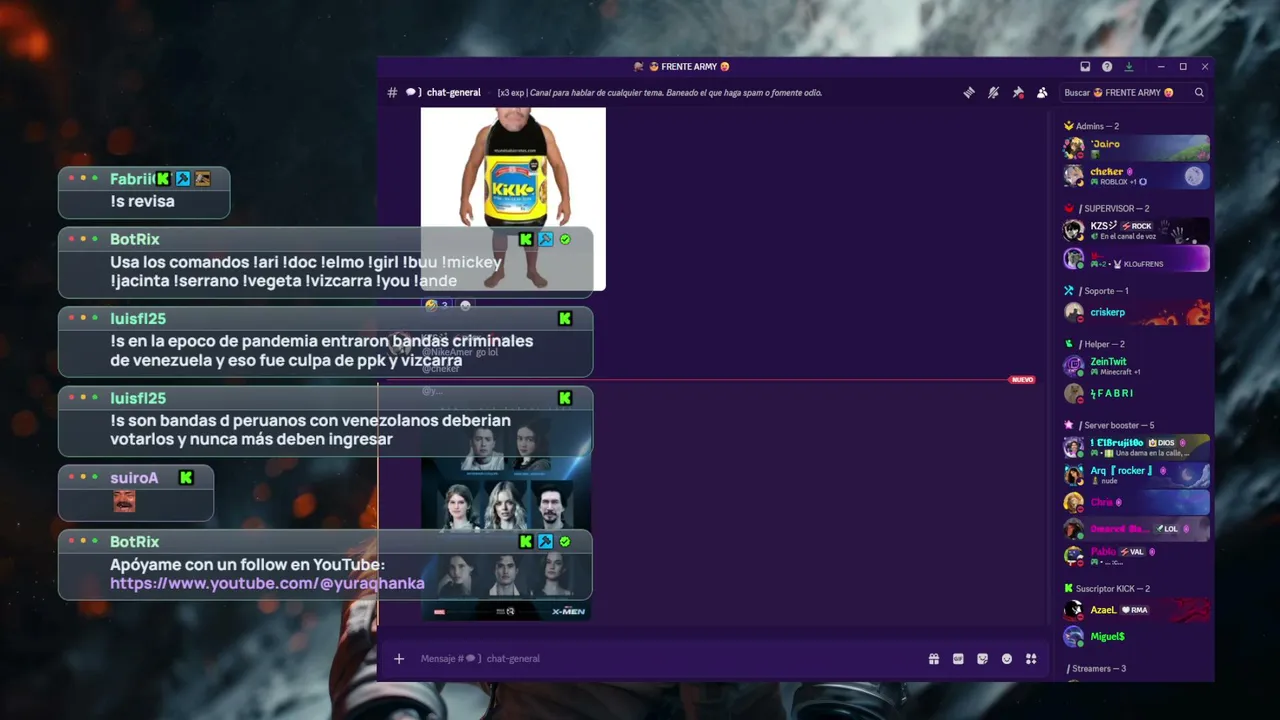
Task: Click ZeinTwit's avatar in member list
Action: [x=1074, y=366]
